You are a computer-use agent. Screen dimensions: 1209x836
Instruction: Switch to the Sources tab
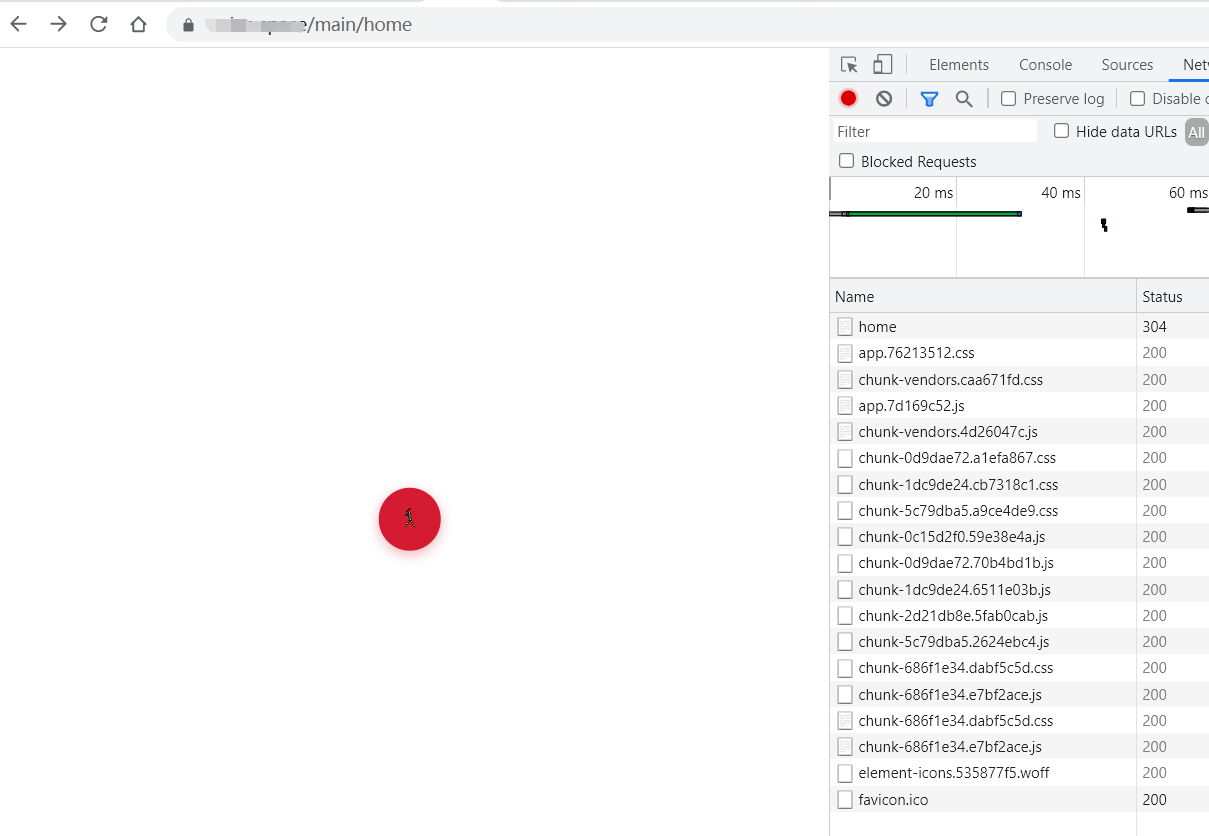1127,65
